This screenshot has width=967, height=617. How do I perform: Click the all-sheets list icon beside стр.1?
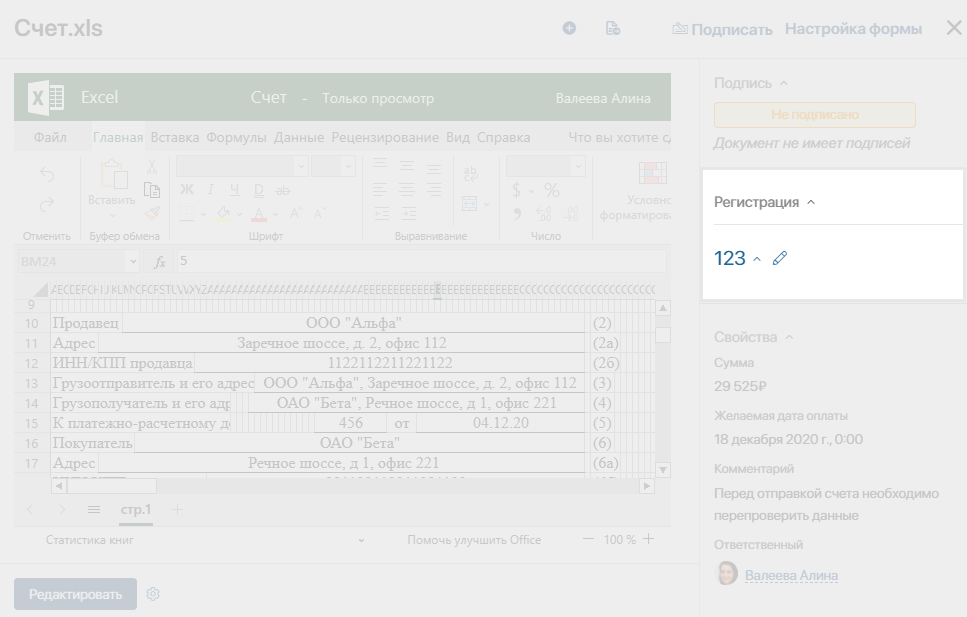point(94,510)
